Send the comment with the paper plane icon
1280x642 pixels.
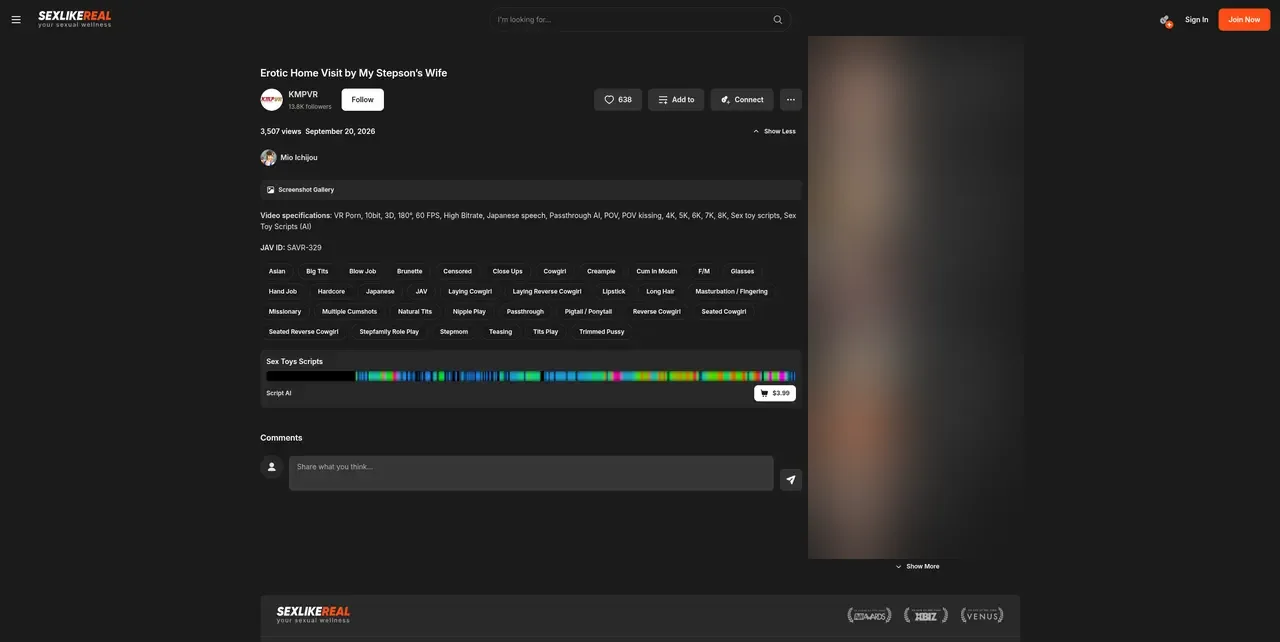point(791,480)
